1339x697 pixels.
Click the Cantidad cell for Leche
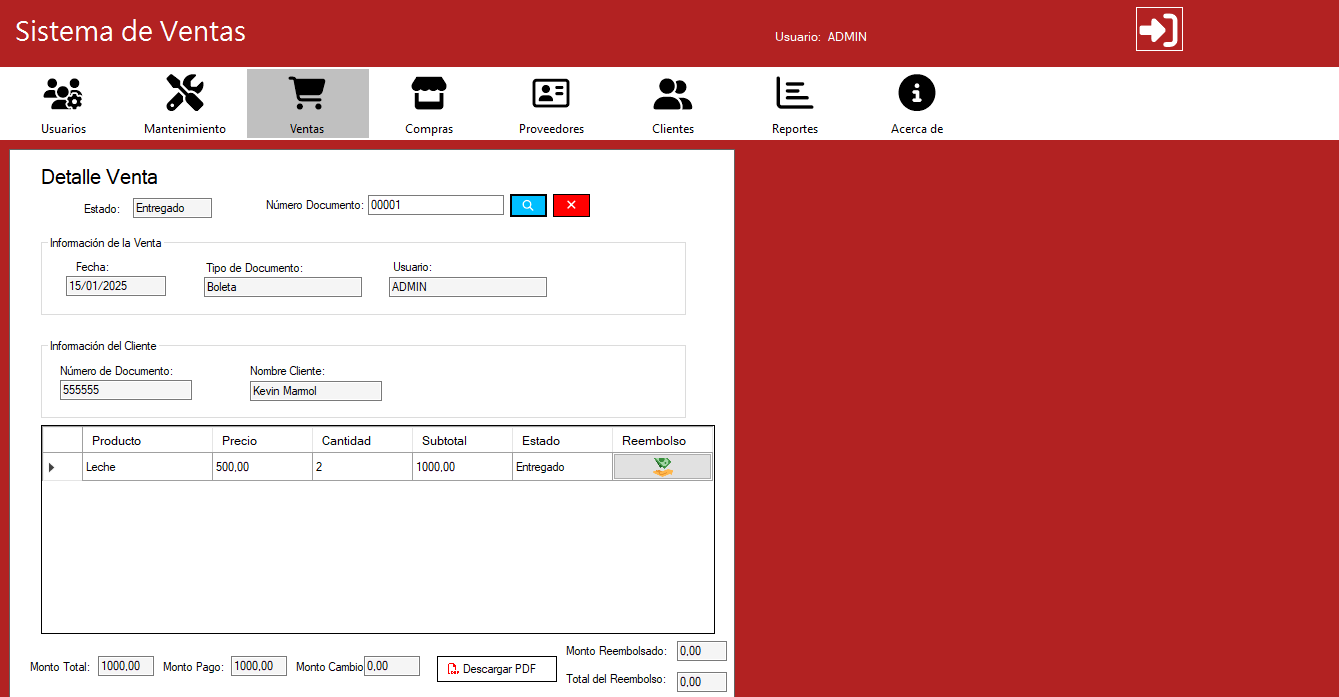click(362, 467)
